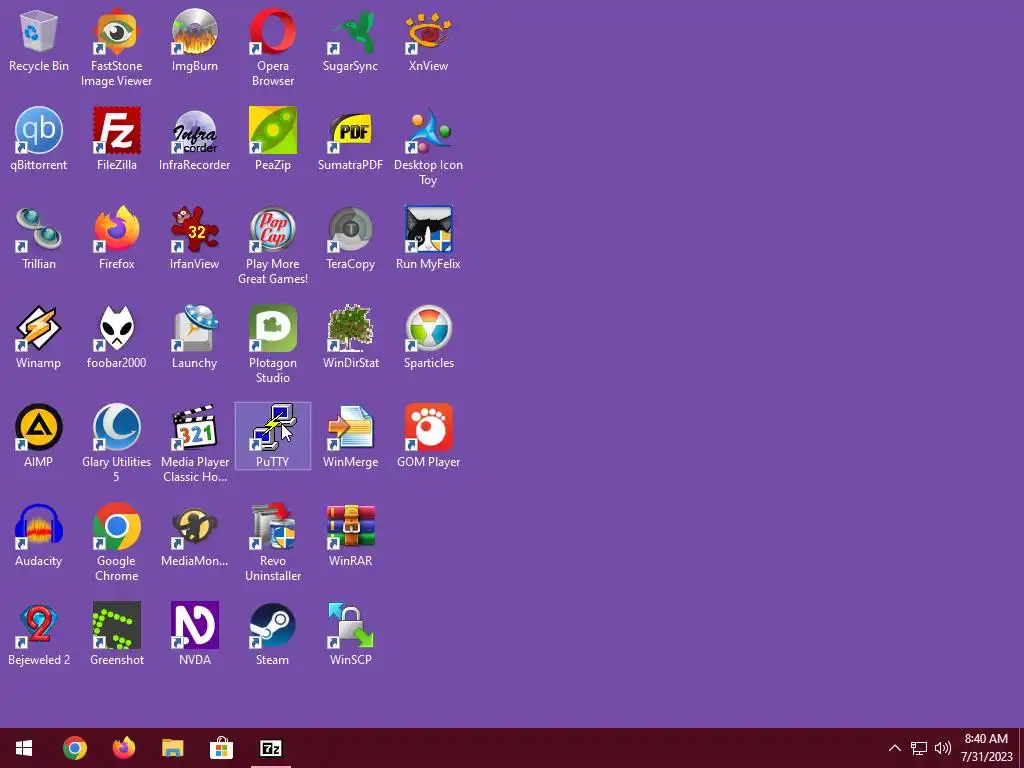Select the Firefox desktop shortcut
The image size is (1024, 768).
coord(116,238)
